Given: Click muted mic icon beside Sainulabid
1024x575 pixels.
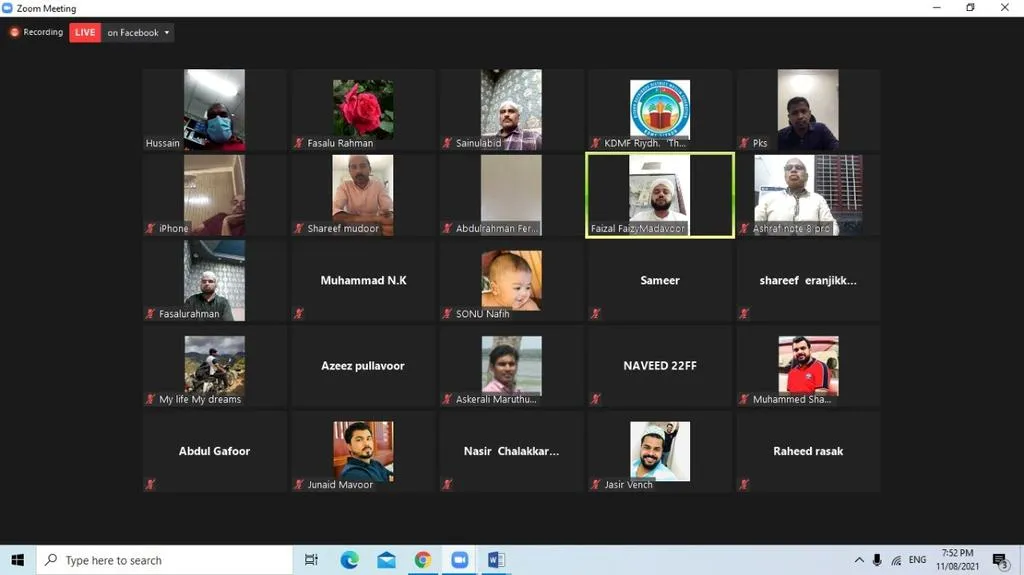Looking at the screenshot, I should [447, 143].
